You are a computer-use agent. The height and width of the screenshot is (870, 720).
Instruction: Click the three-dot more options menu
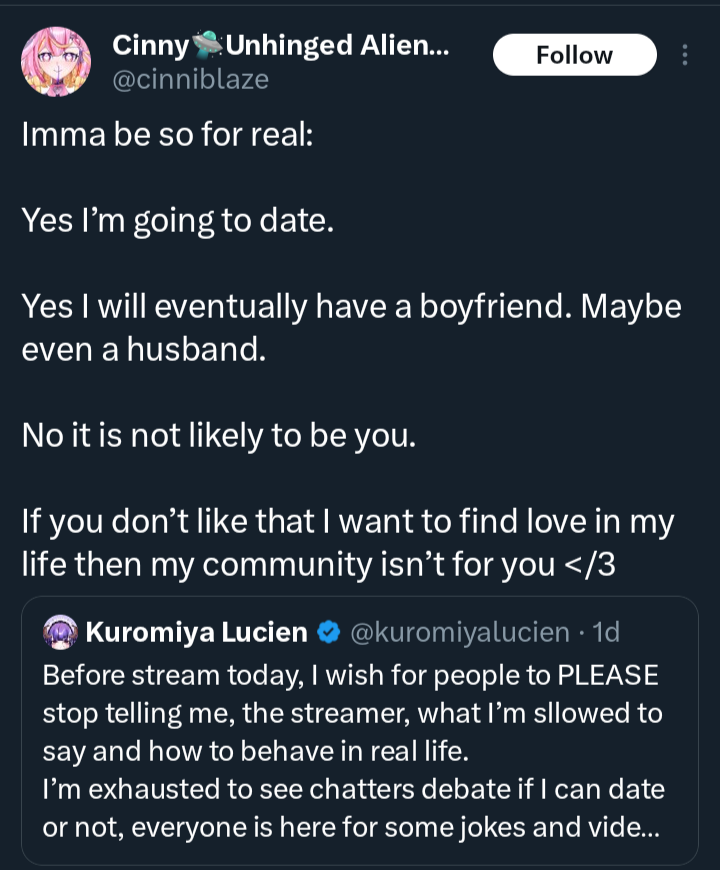pos(684,55)
